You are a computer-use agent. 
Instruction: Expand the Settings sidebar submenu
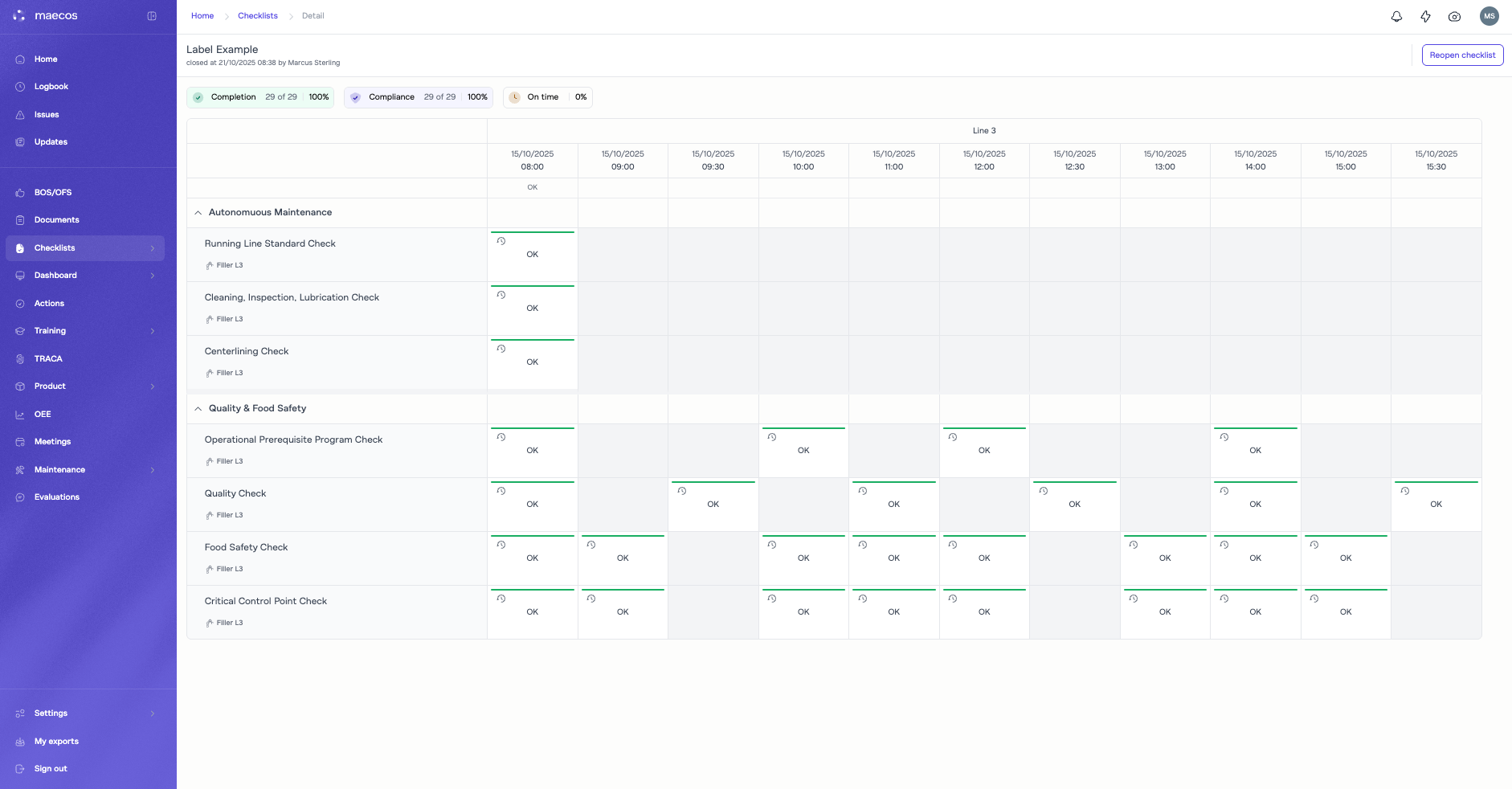152,713
